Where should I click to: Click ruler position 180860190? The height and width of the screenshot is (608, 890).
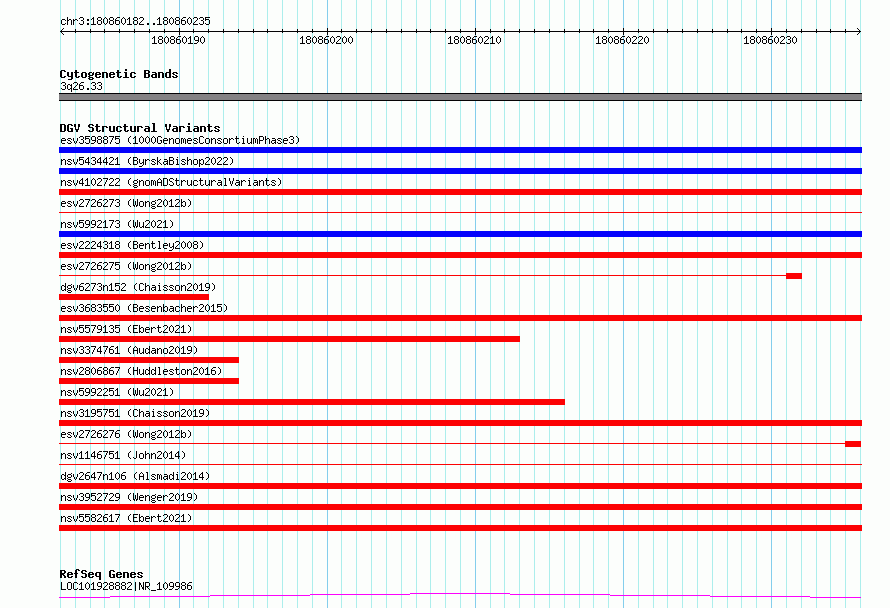pyautogui.click(x=178, y=40)
